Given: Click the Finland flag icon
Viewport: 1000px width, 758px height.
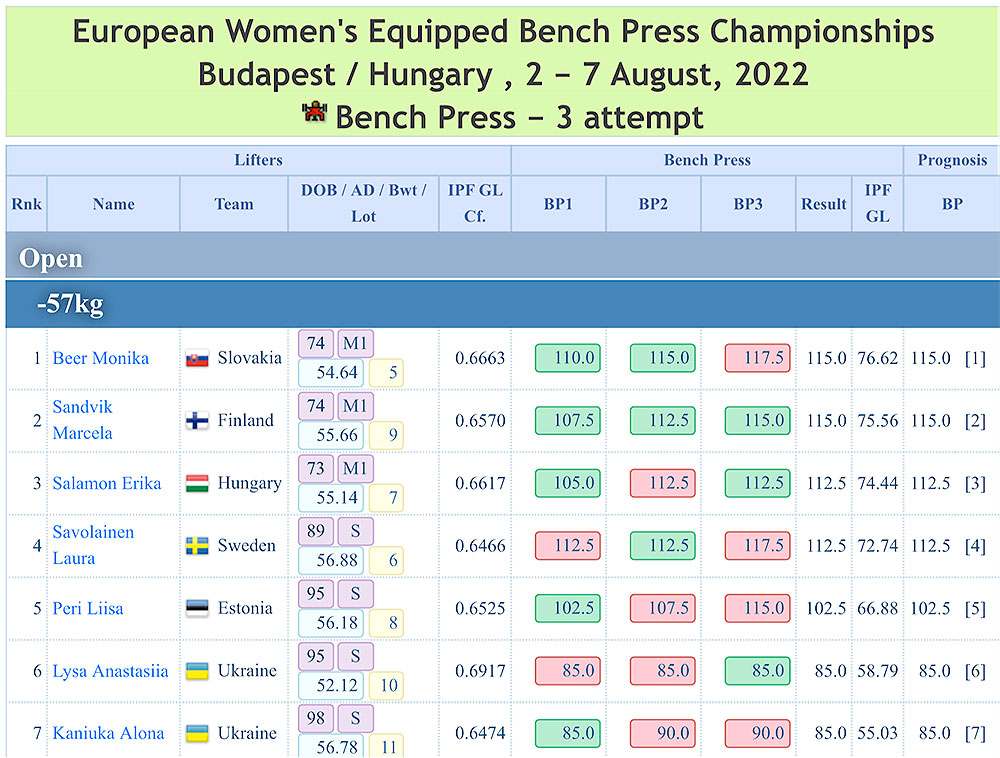Looking at the screenshot, I should pos(197,421).
